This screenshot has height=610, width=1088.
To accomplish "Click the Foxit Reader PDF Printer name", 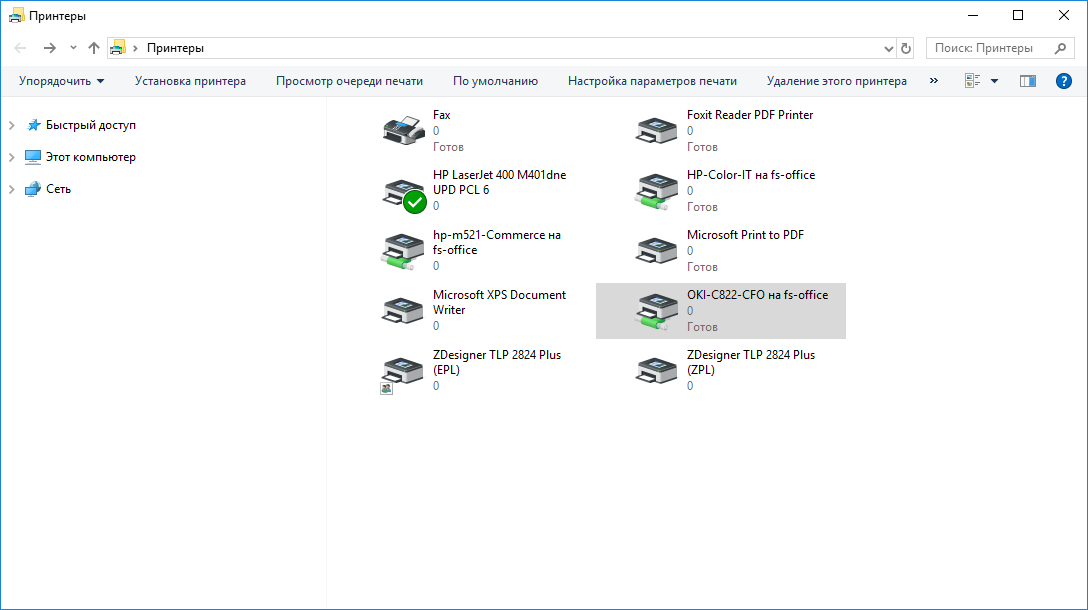I will tap(750, 115).
